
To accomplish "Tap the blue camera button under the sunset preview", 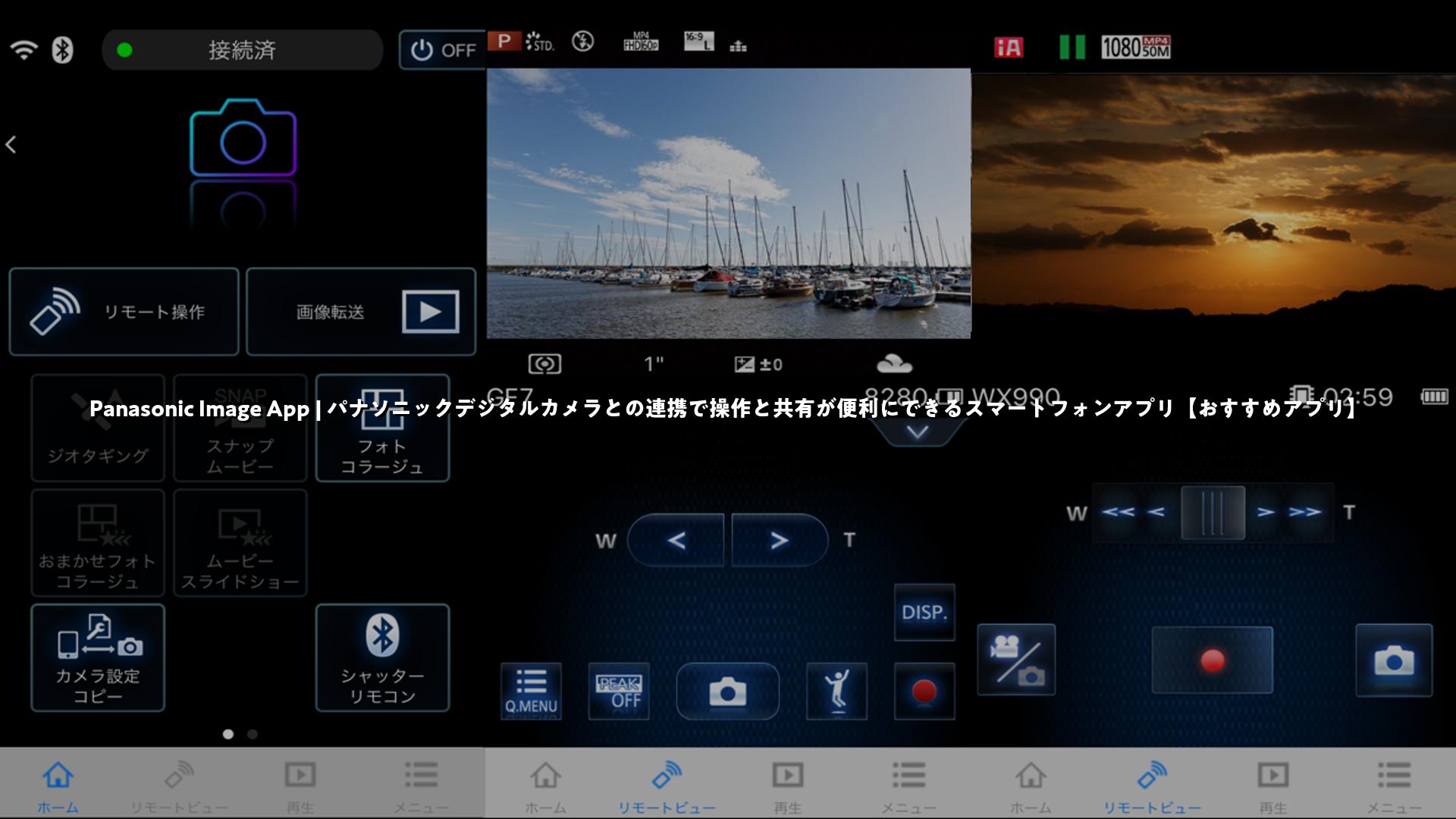I will [1394, 660].
